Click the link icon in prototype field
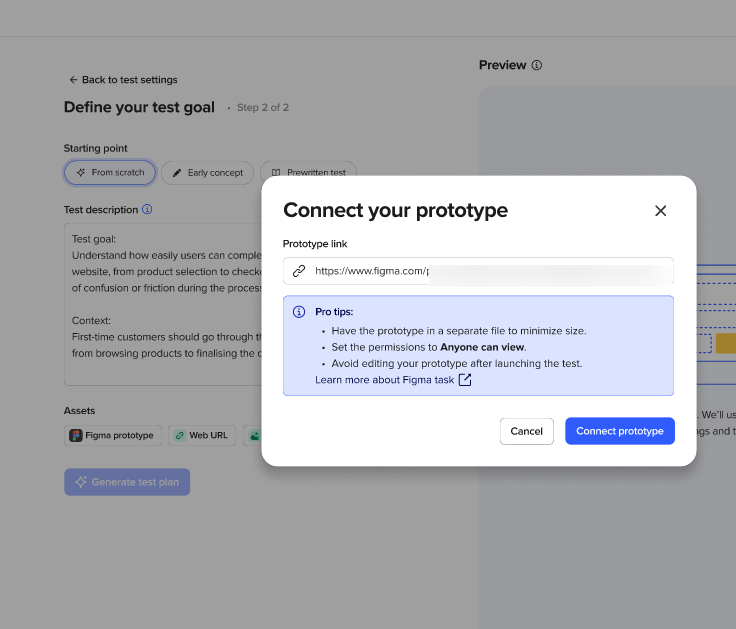 (298, 271)
